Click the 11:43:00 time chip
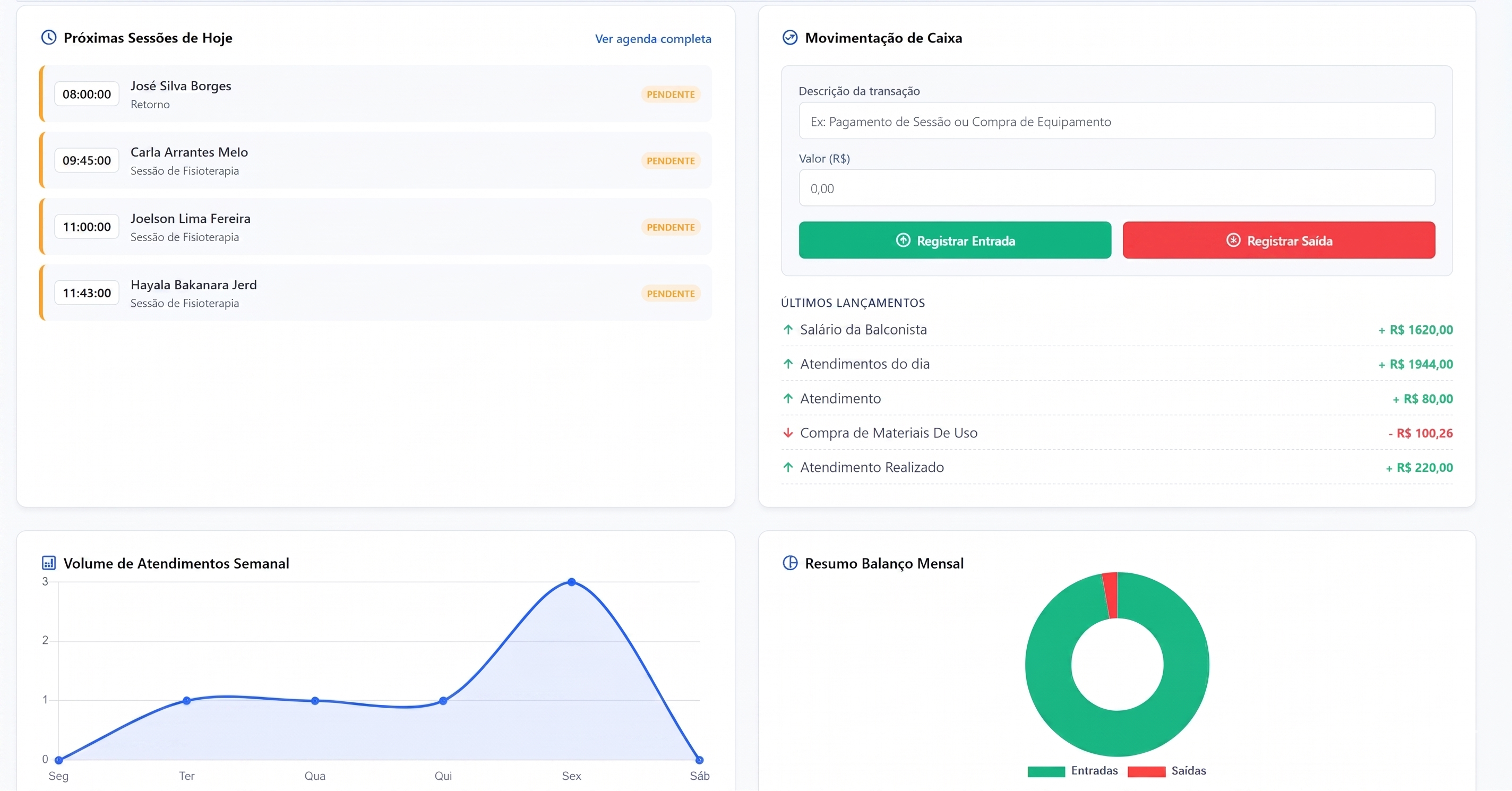 point(87,293)
